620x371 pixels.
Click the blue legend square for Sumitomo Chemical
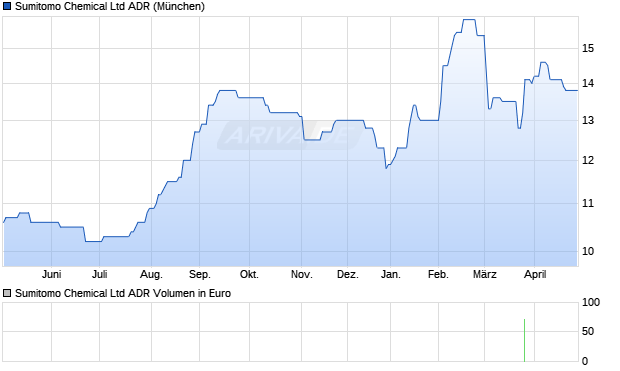tap(7, 6)
